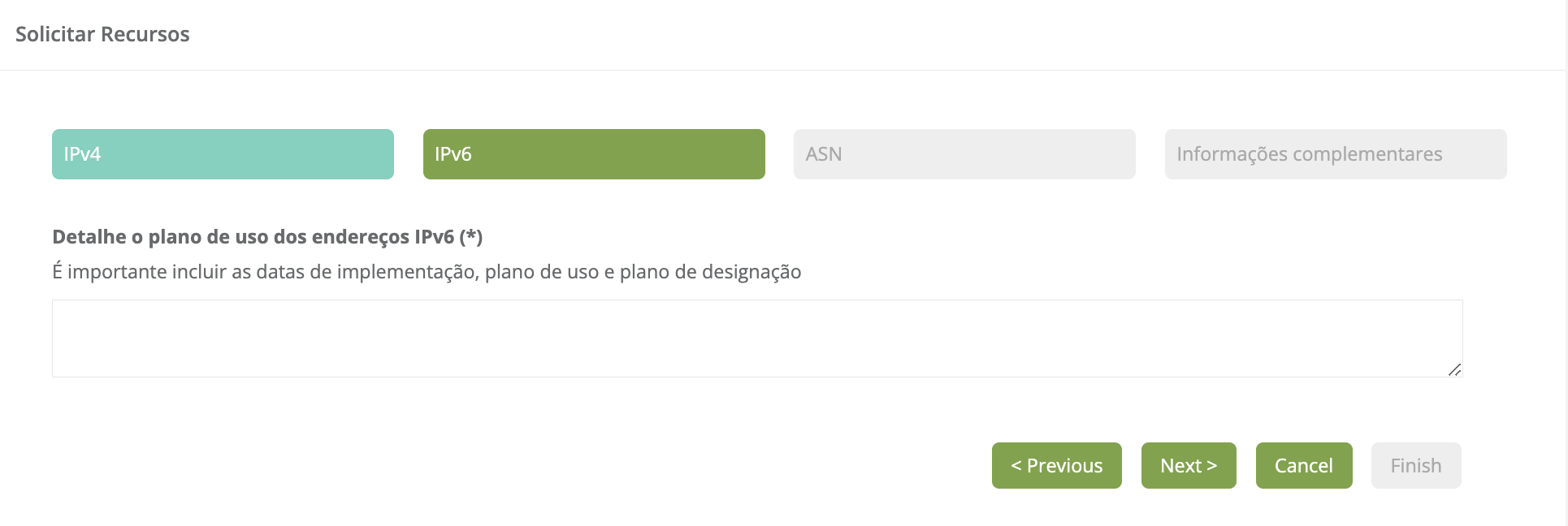Cancel the resource request
This screenshot has width=1568, height=526.
[x=1303, y=466]
